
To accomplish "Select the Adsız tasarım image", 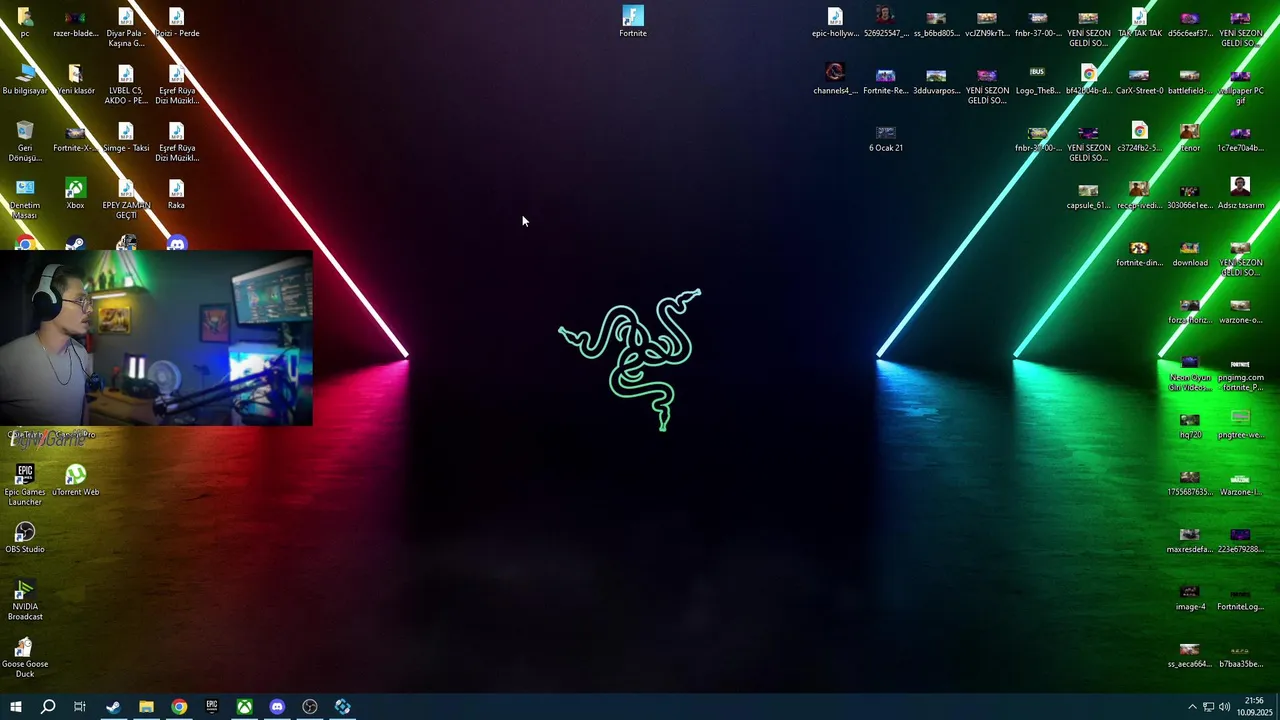I will [1240, 195].
